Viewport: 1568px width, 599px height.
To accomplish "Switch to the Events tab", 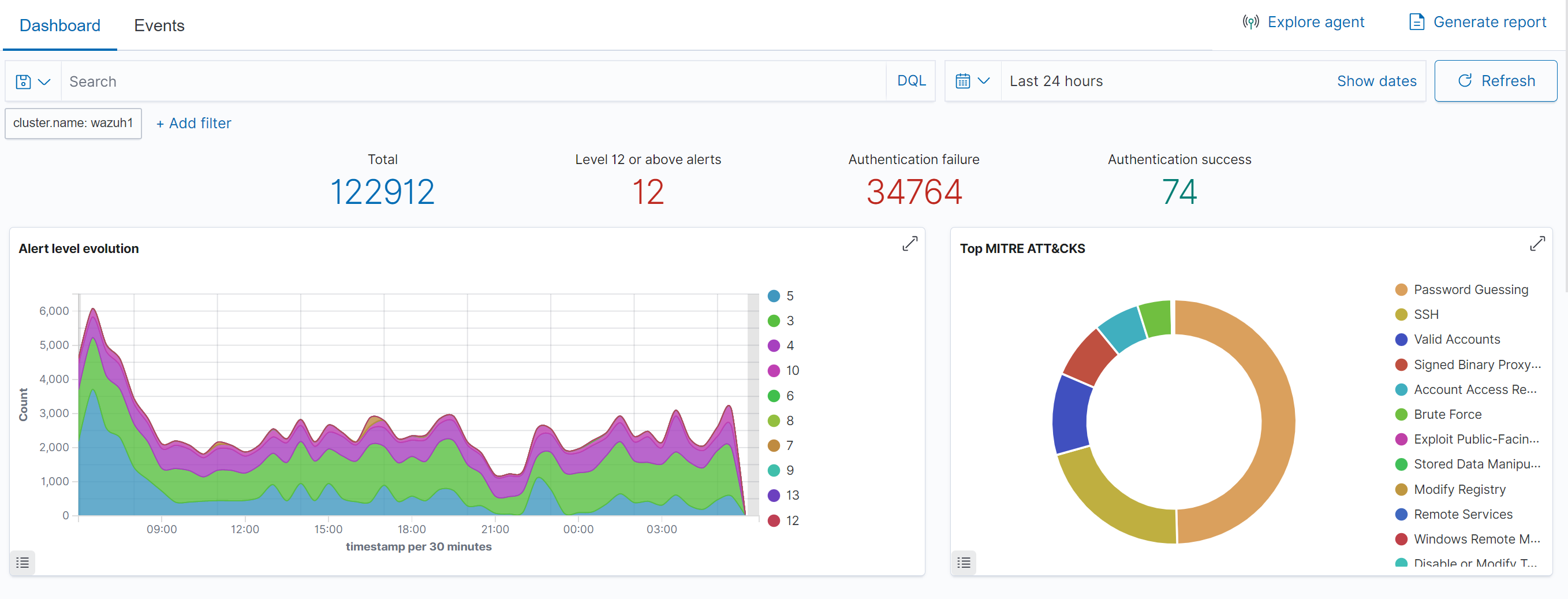I will 159,25.
